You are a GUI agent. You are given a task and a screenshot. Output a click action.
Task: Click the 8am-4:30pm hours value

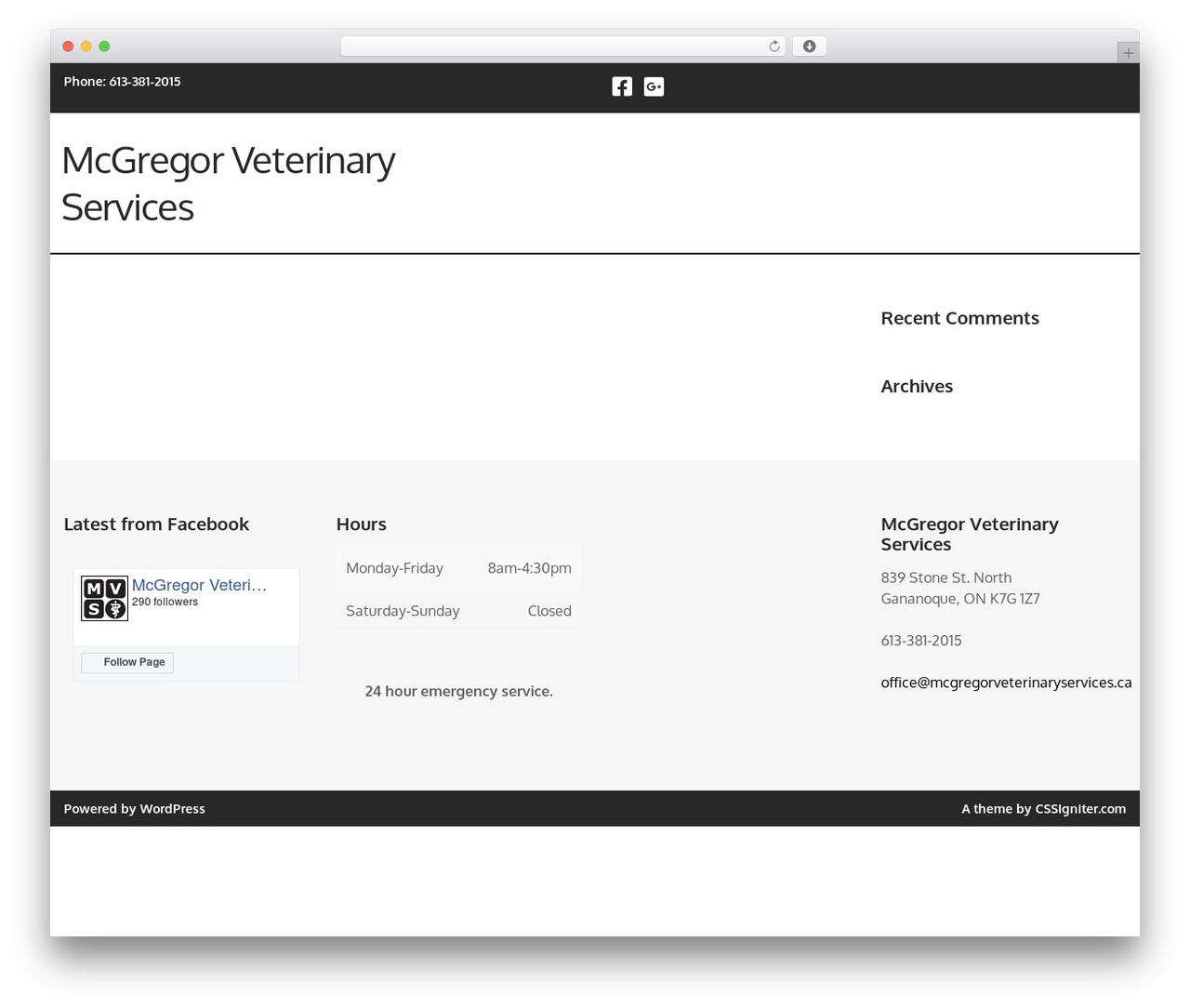pos(530,568)
